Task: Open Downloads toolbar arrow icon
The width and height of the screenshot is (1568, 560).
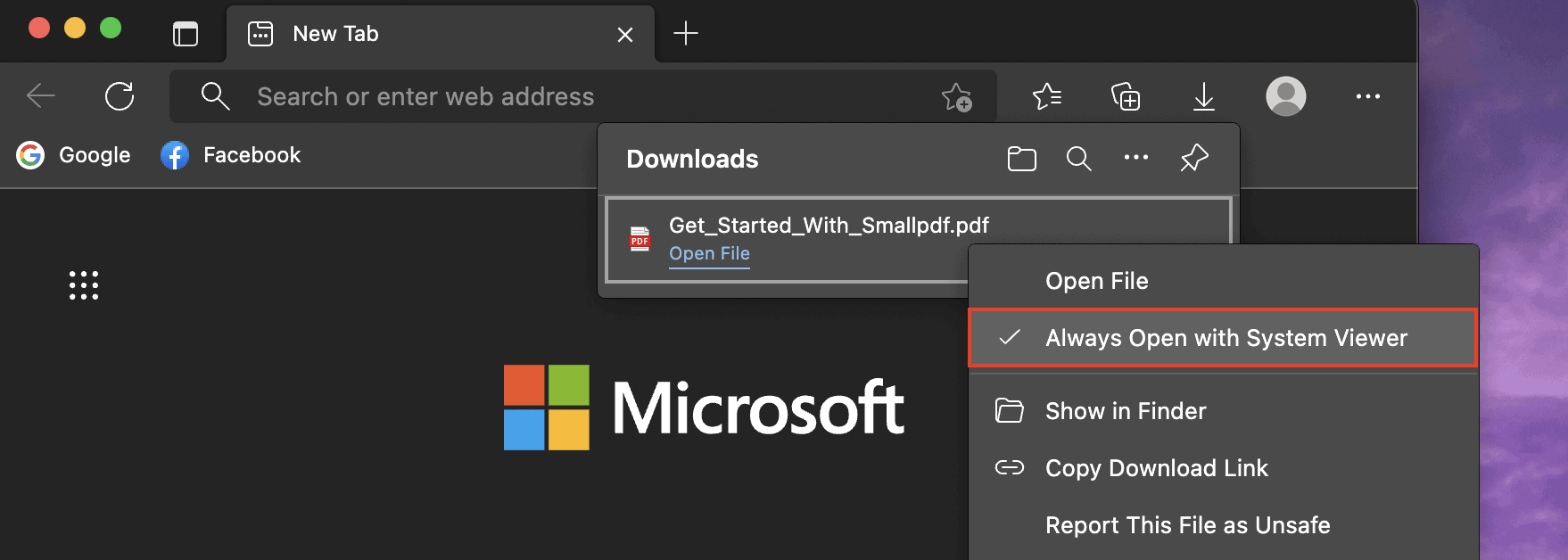Action: 1204,96
